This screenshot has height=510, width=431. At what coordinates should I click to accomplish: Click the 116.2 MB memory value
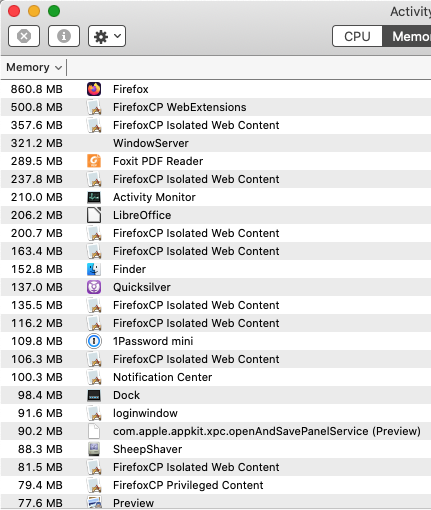click(37, 323)
